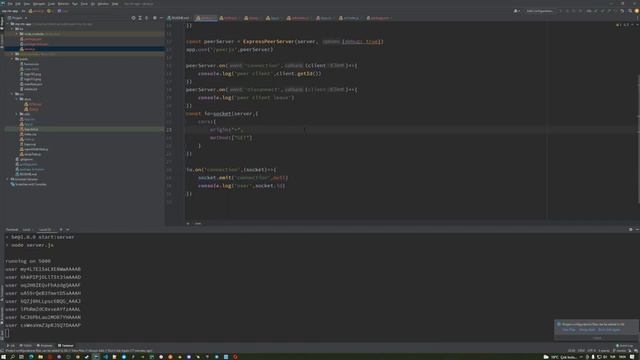Open the Project view dropdown

click(17, 18)
